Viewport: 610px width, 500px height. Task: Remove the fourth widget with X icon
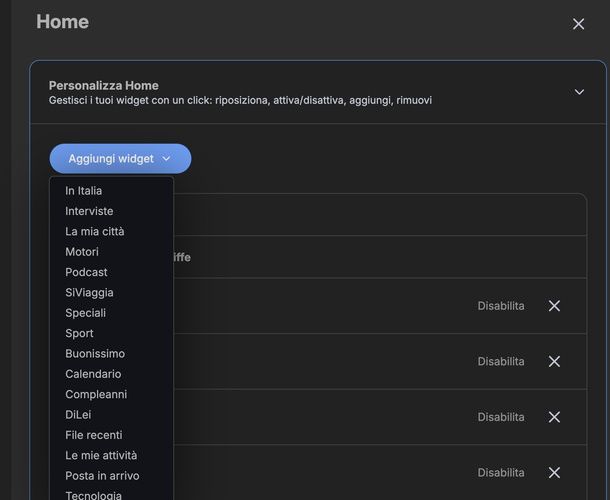pyautogui.click(x=554, y=473)
